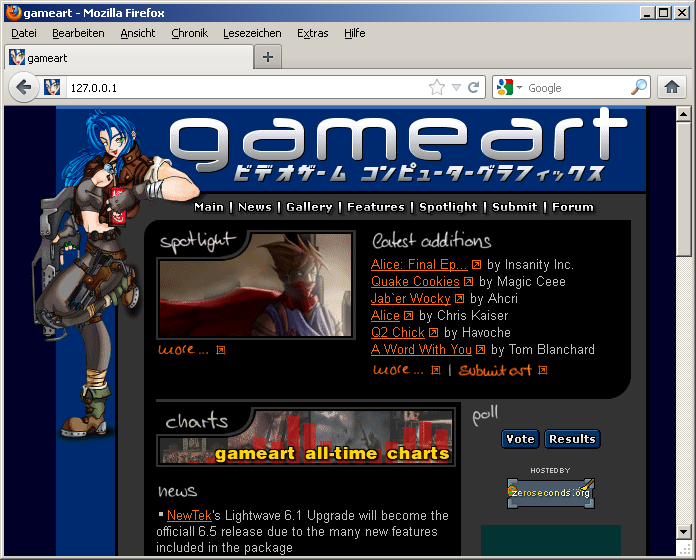Screen dimensions: 696x560
Task: Click popup icon next to Quake Cookies
Action: tap(468, 282)
